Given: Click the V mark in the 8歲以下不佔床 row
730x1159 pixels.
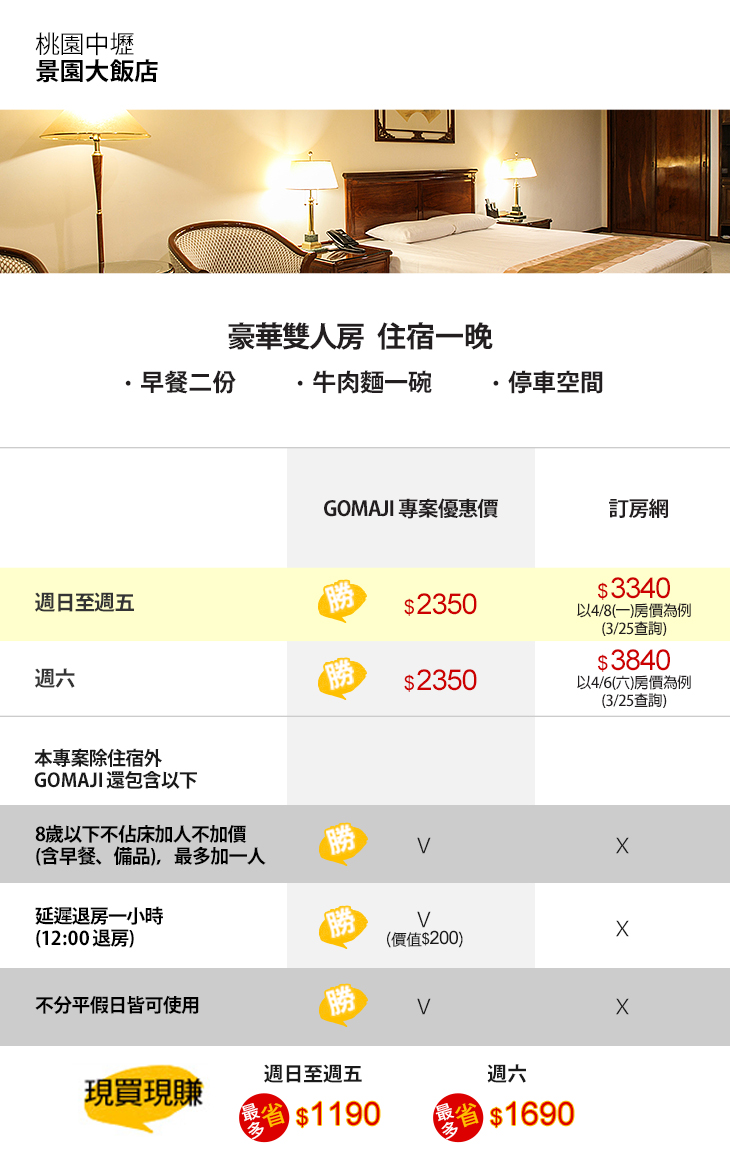Looking at the screenshot, I should pos(424,846).
